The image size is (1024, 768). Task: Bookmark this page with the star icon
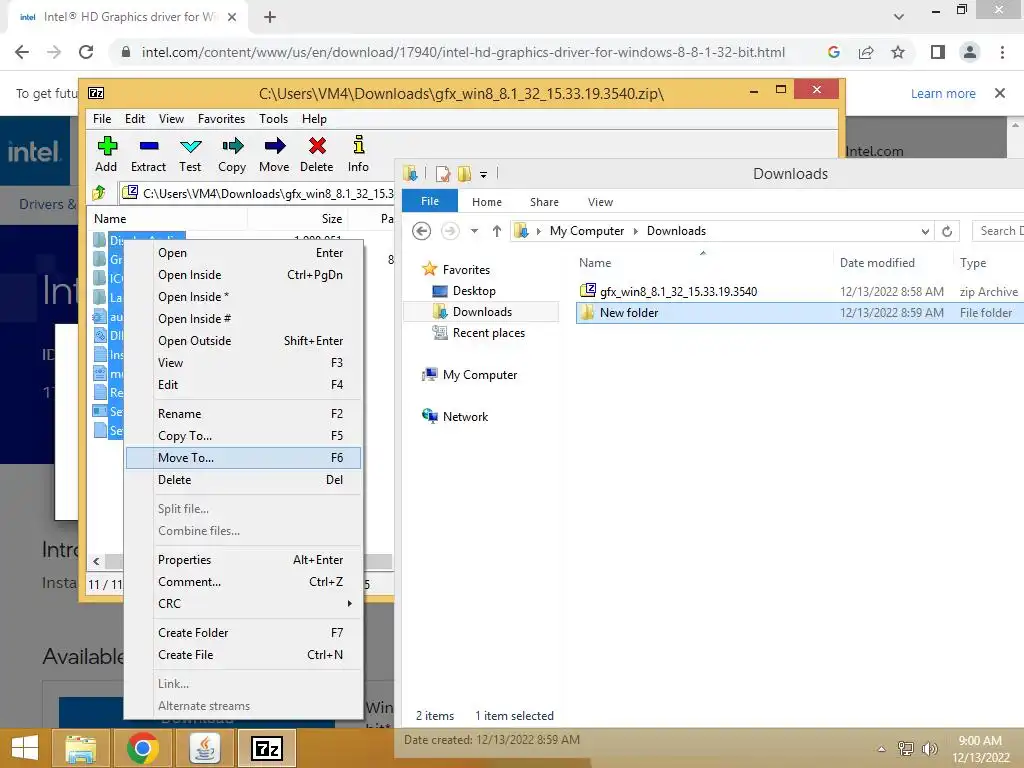tap(898, 52)
